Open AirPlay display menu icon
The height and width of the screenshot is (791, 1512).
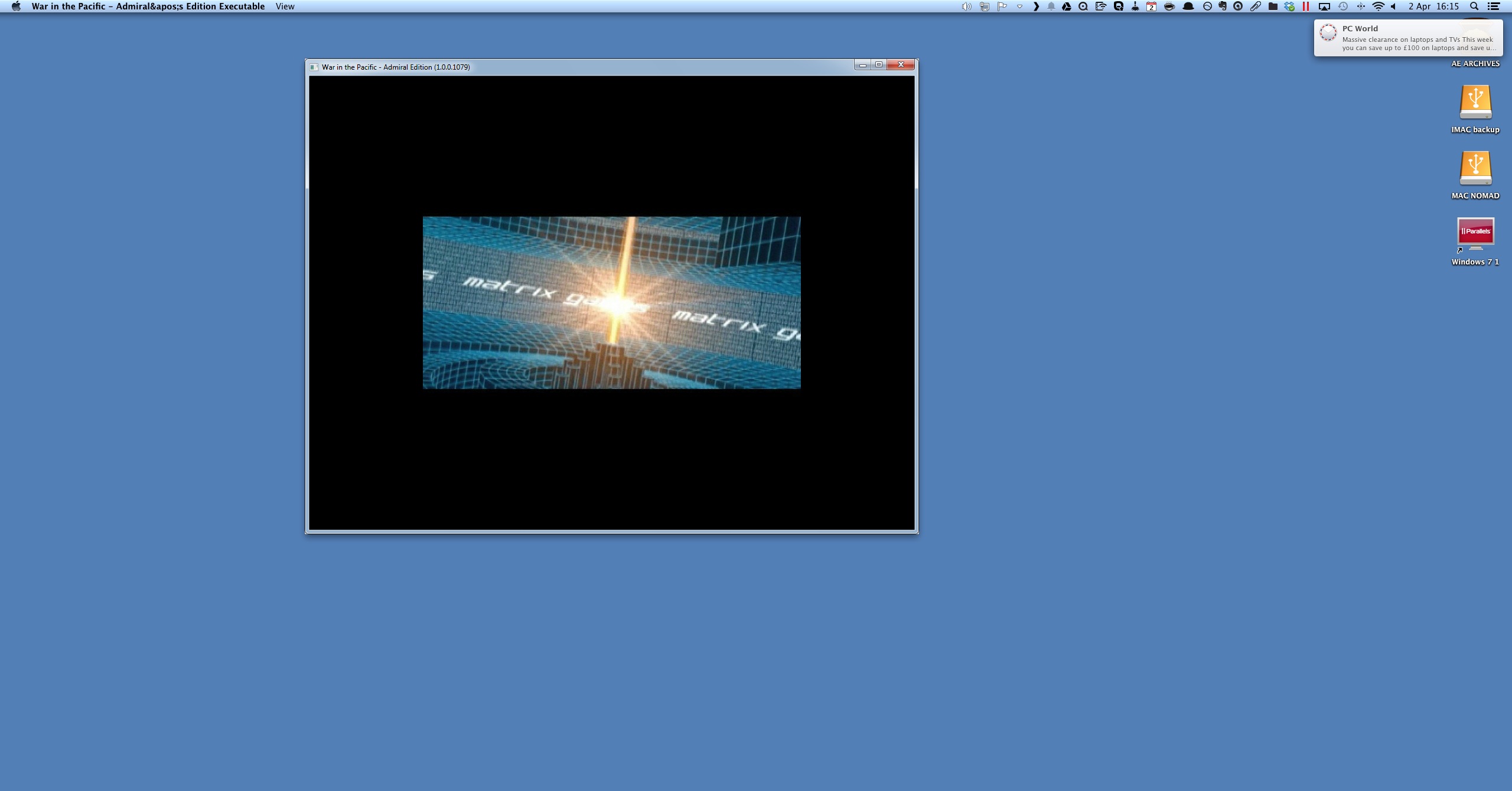[x=1325, y=6]
